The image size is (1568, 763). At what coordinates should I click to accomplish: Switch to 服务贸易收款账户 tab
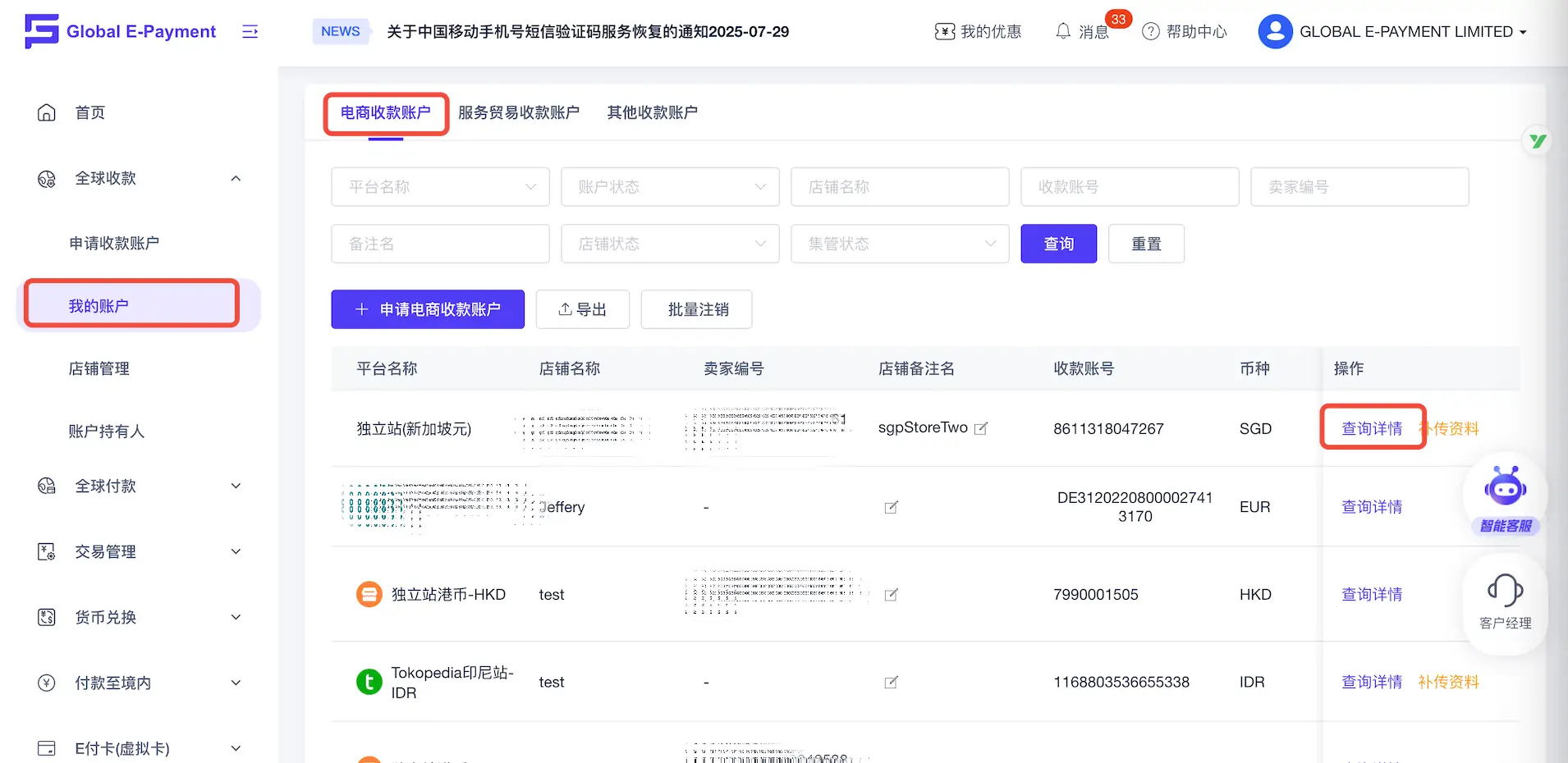point(519,112)
